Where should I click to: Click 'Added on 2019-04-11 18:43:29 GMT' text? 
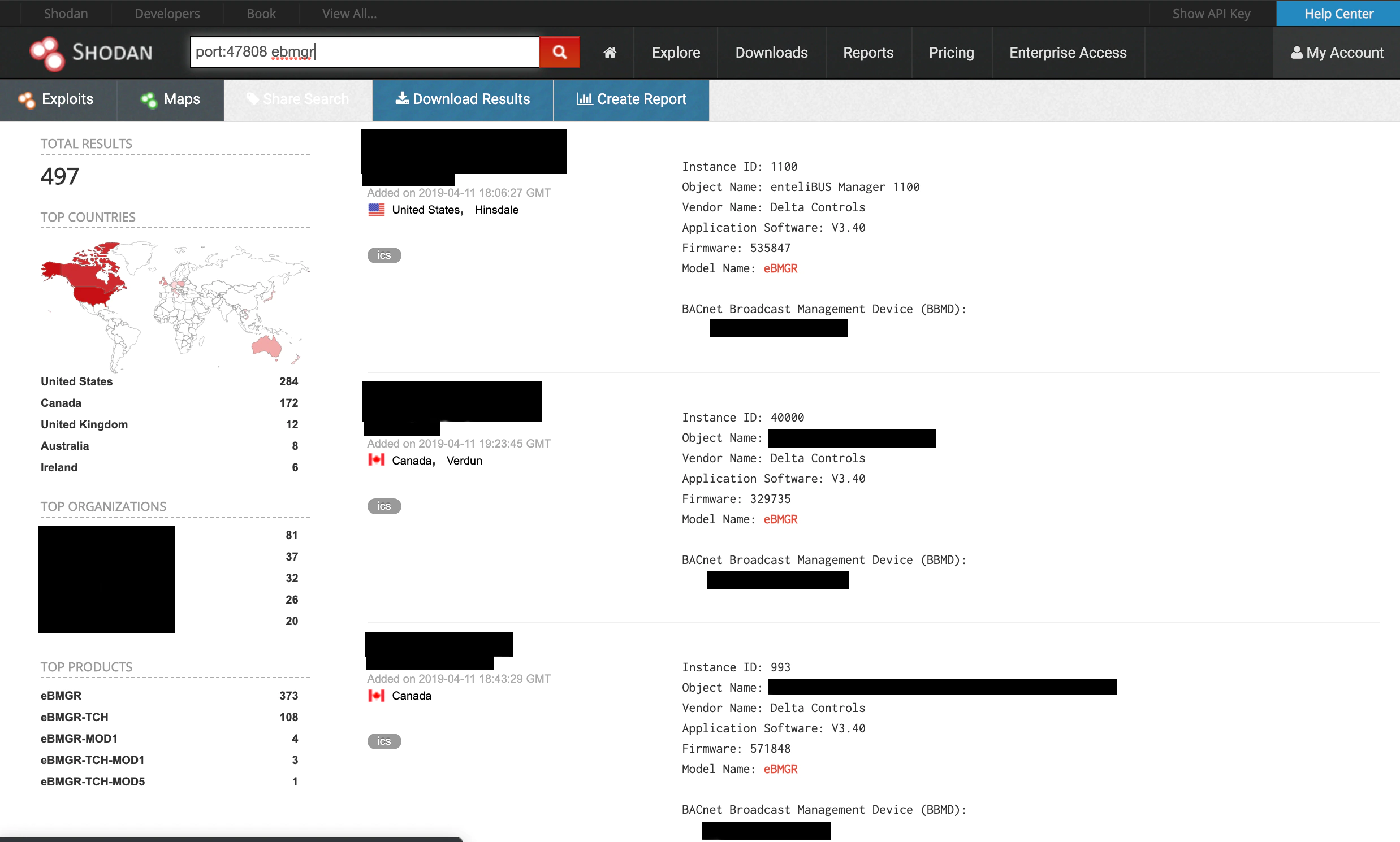pos(459,679)
